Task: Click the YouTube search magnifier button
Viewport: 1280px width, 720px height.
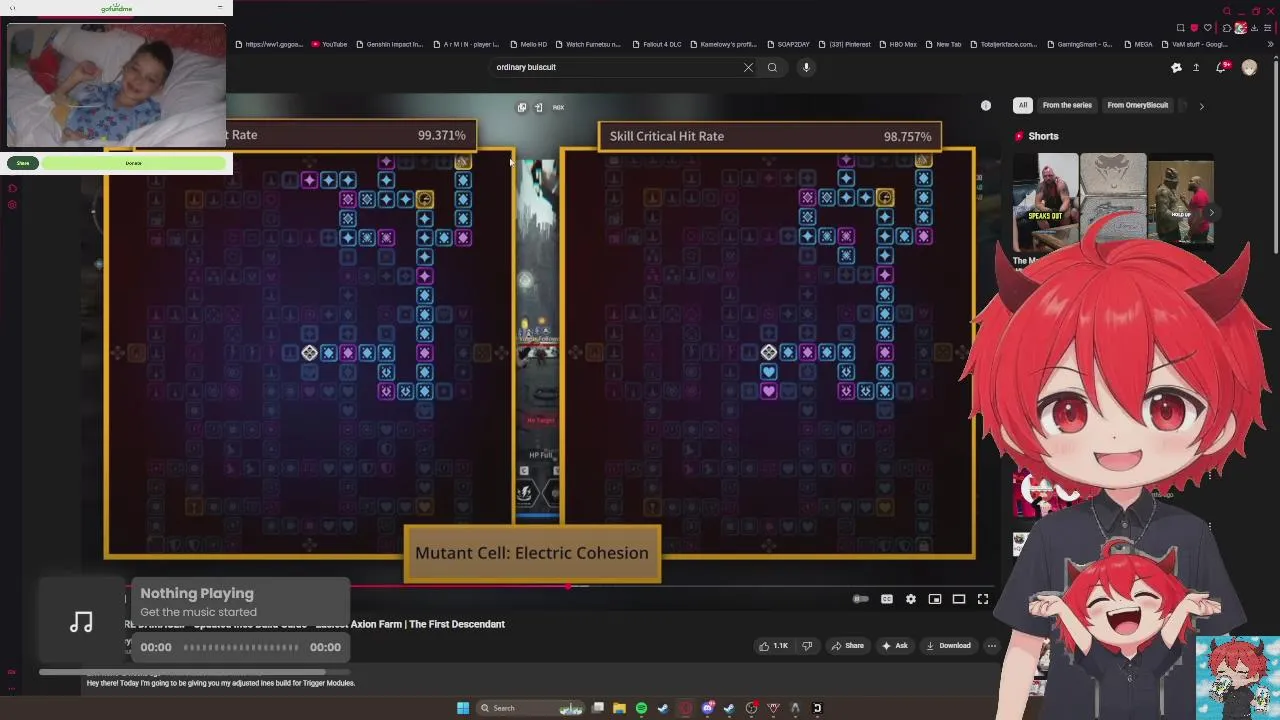Action: tap(772, 67)
